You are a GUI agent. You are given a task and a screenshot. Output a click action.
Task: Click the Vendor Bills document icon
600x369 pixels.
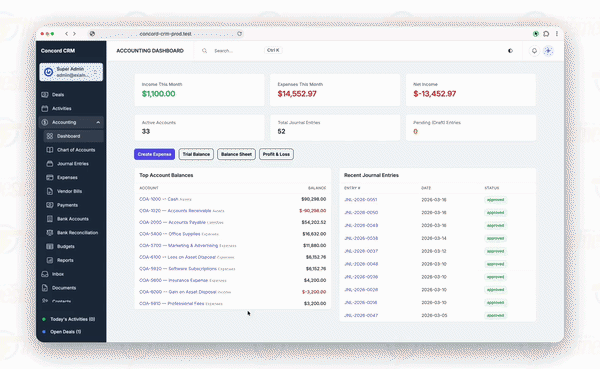[50, 191]
